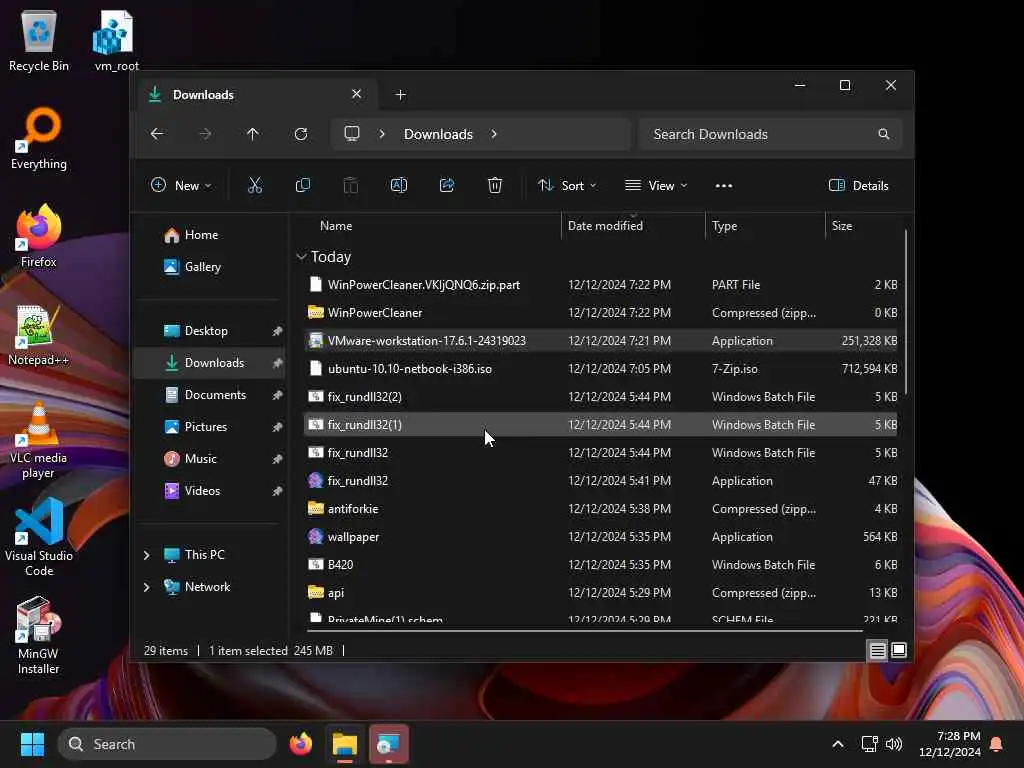This screenshot has height=768, width=1024.
Task: Collapse the Today group
Action: tap(301, 257)
